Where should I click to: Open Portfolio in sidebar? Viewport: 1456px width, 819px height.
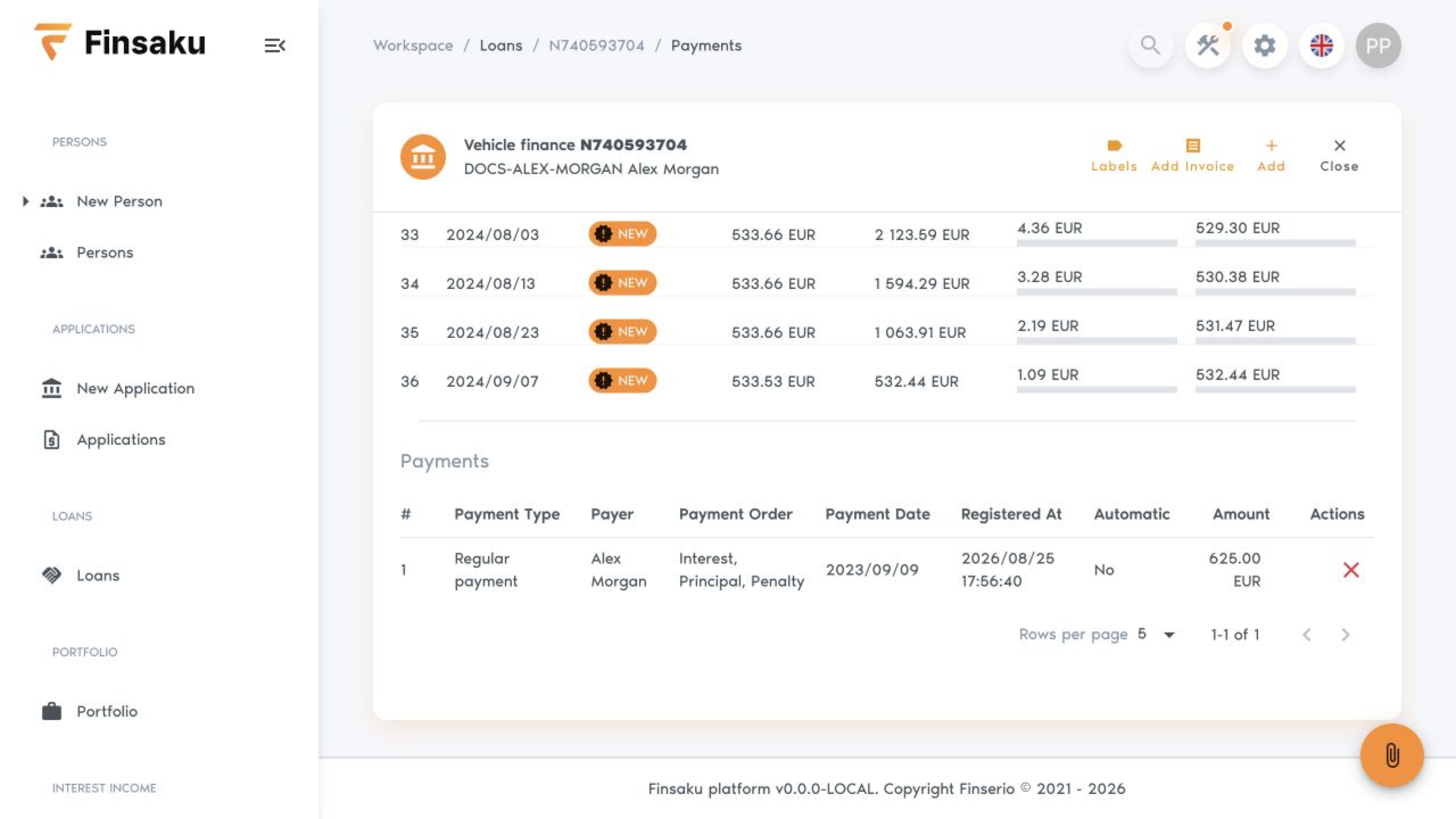(x=107, y=712)
